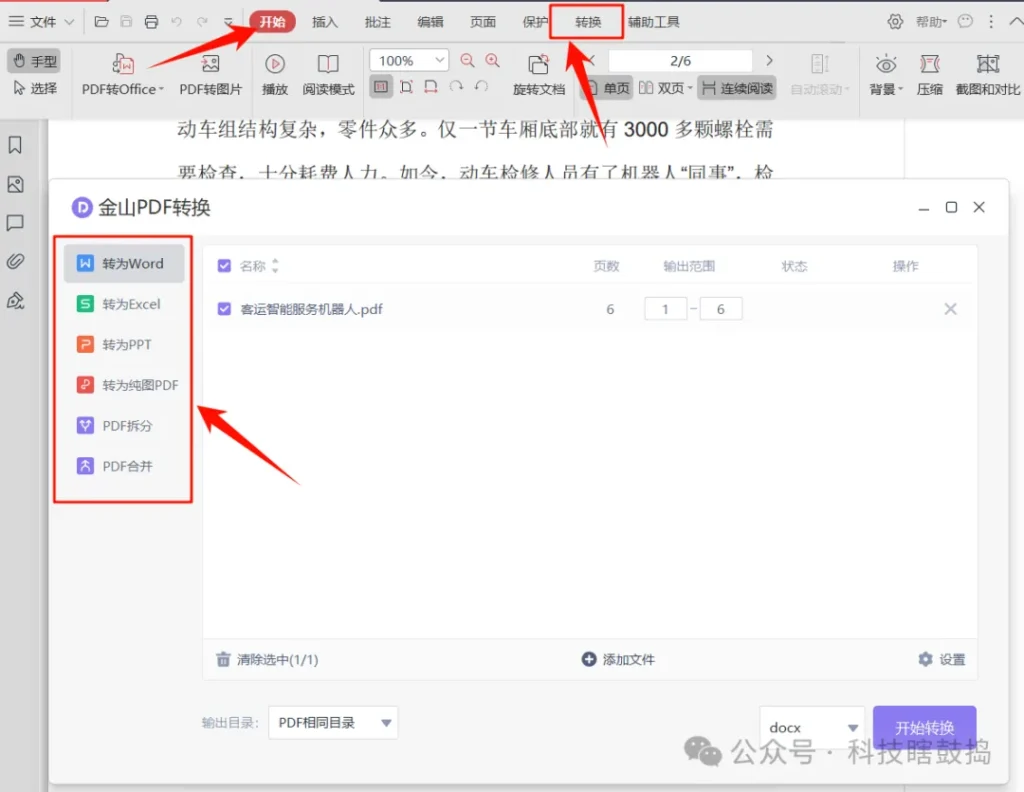Click the actual size page icon
The height and width of the screenshot is (792, 1024).
pos(381,86)
